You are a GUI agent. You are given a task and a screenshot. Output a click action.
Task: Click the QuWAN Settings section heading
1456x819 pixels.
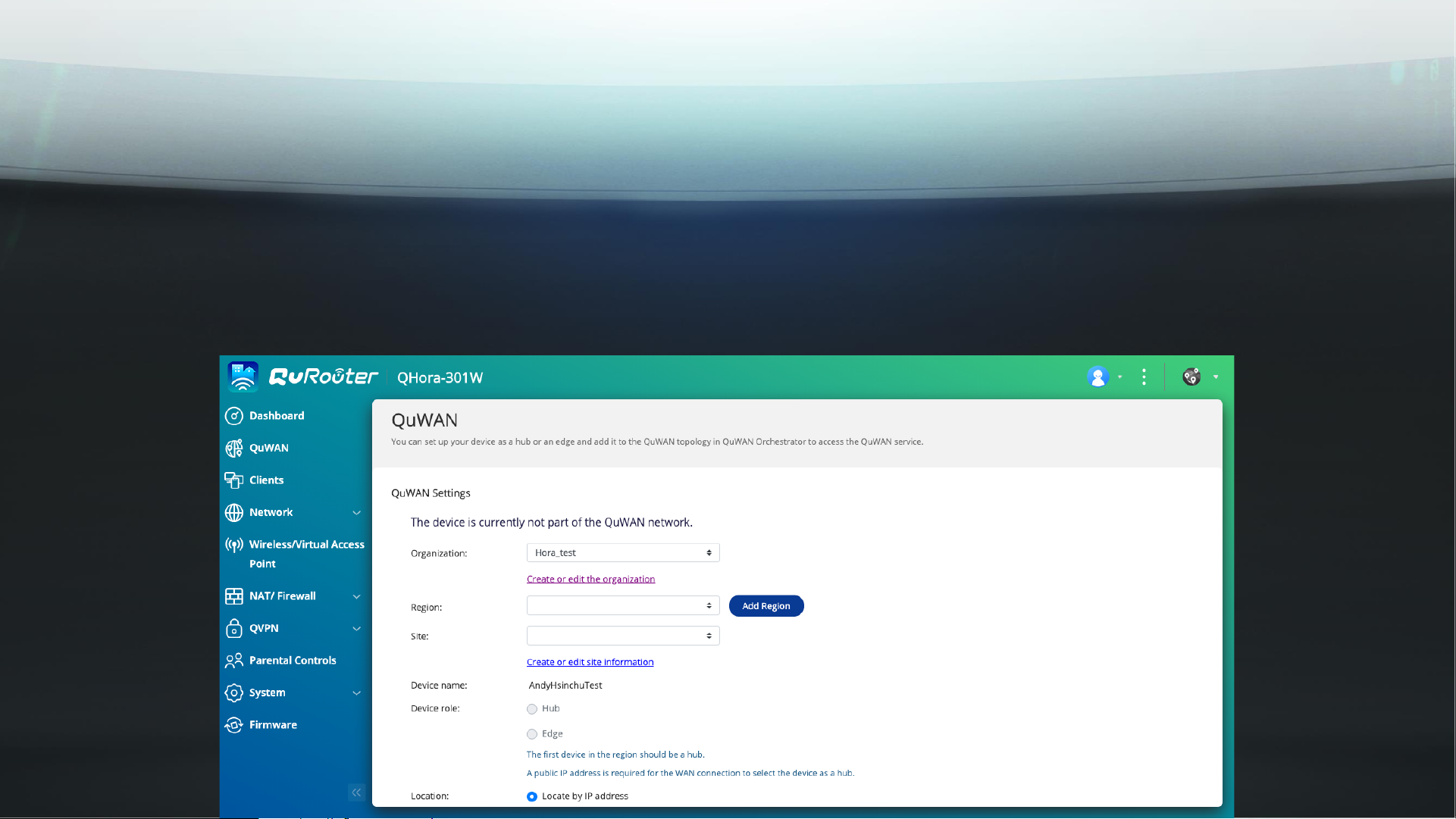(x=431, y=493)
